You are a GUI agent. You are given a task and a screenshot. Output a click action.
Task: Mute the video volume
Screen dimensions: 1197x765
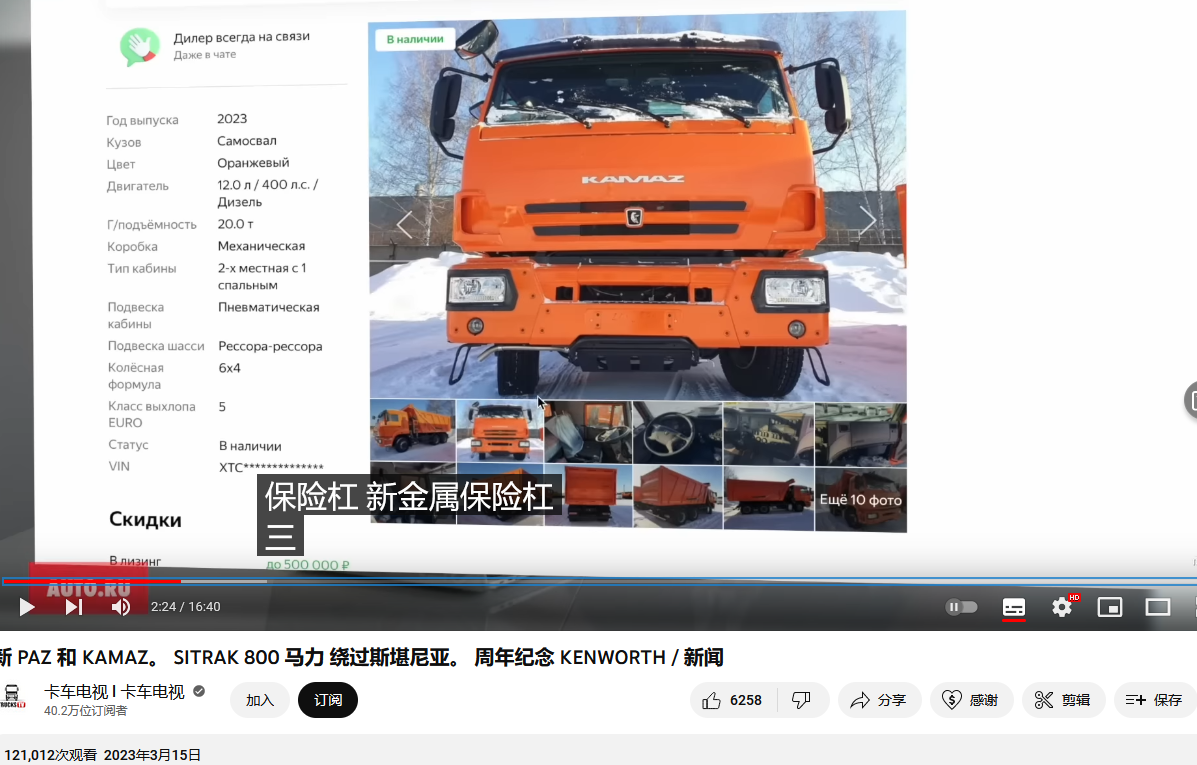tap(121, 607)
